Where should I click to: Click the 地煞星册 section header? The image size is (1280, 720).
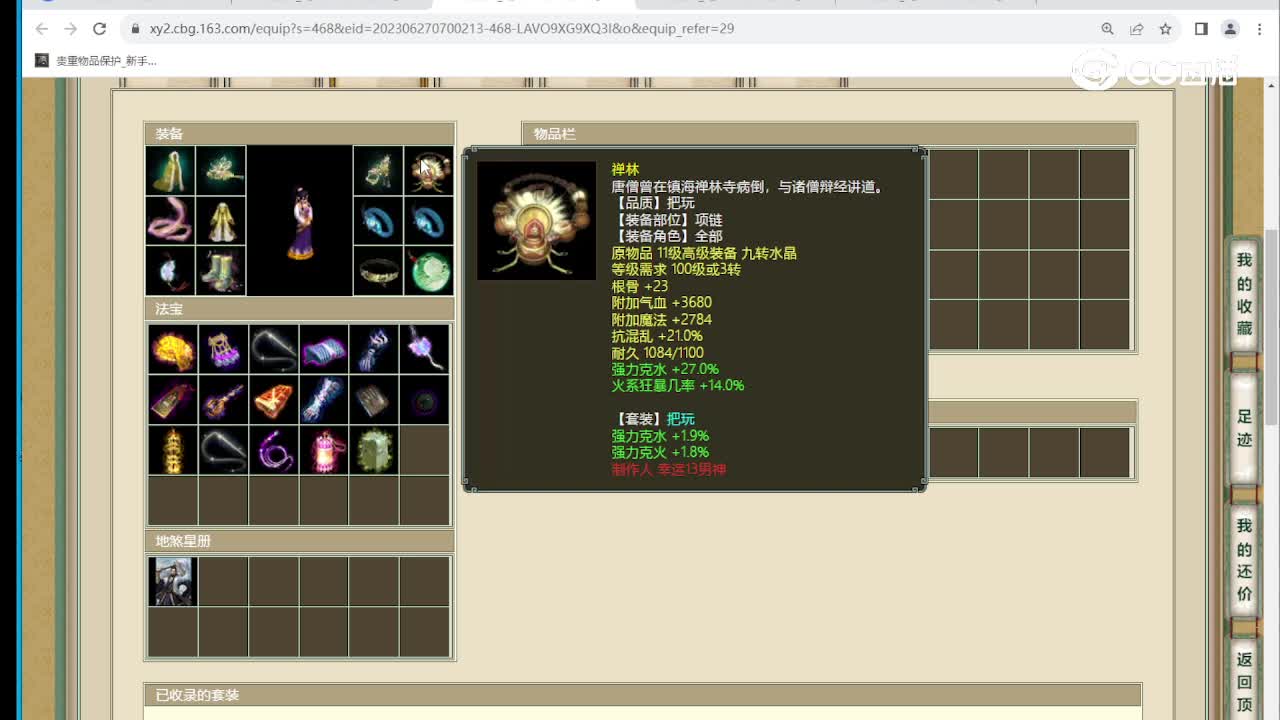300,541
